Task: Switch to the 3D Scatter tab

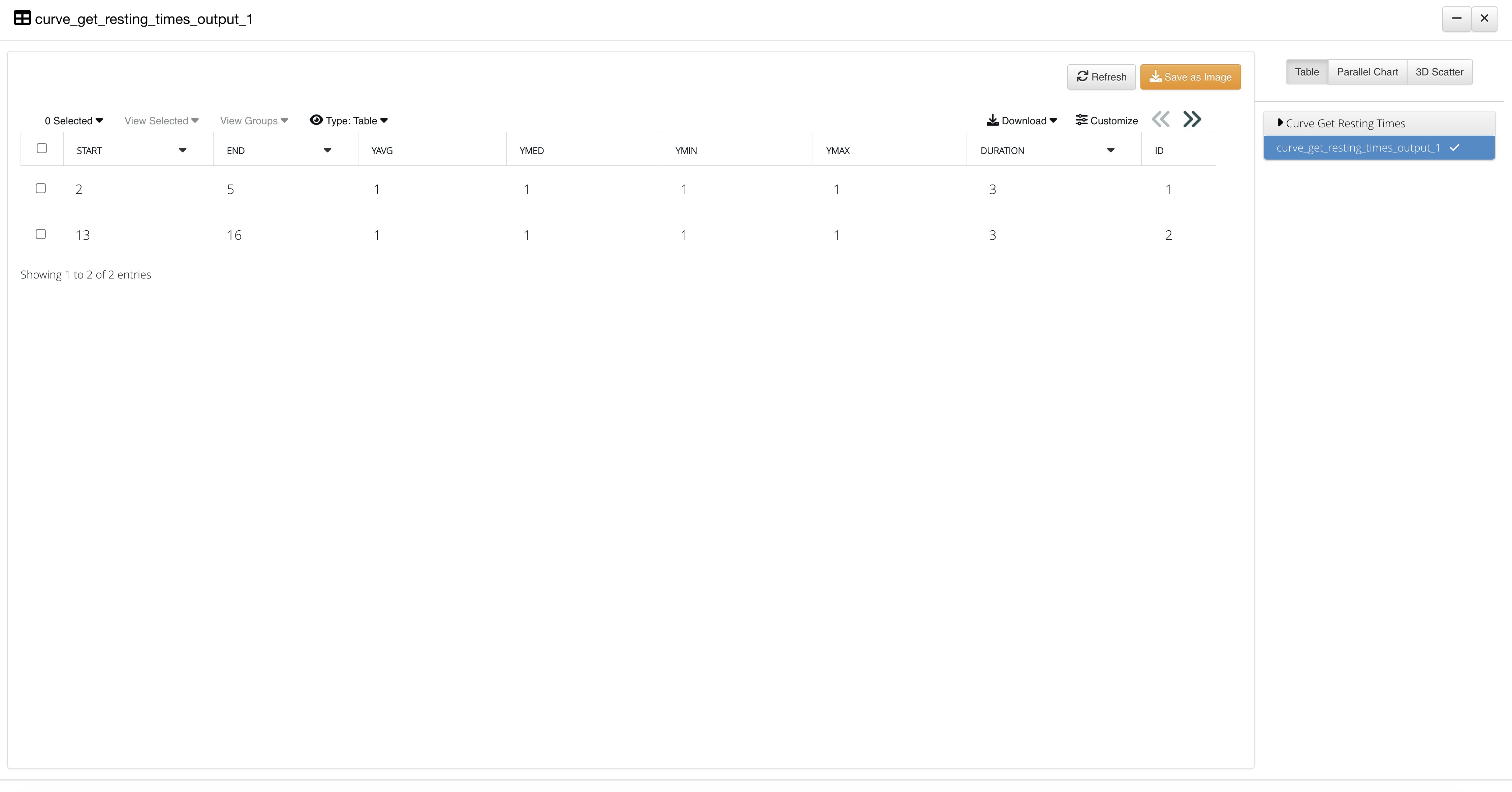Action: click(1439, 72)
